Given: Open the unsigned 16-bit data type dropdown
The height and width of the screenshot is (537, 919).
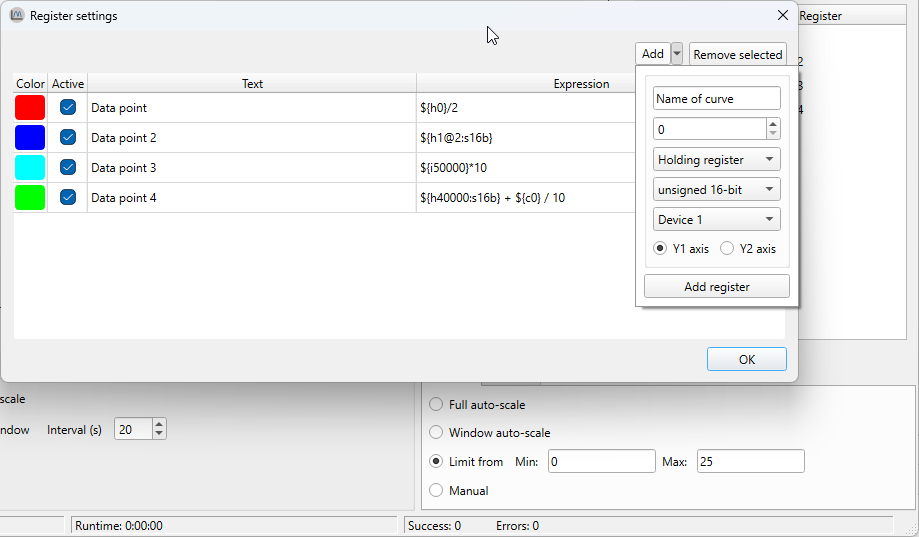Looking at the screenshot, I should click(717, 189).
